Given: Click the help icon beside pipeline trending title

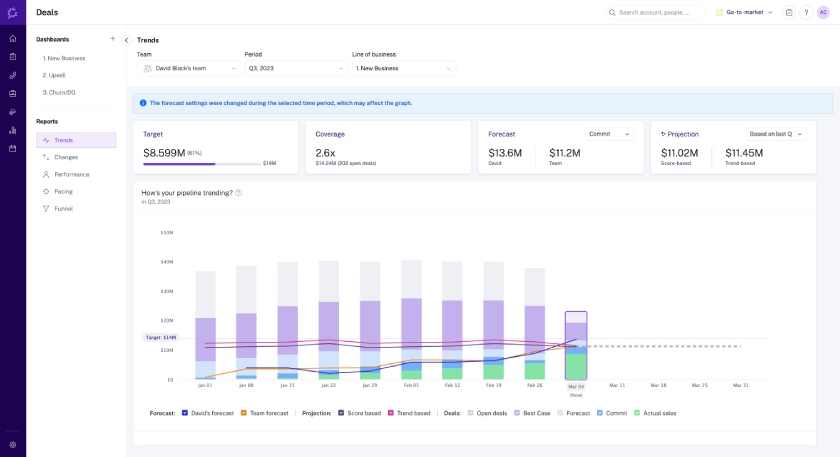Looking at the screenshot, I should [238, 193].
